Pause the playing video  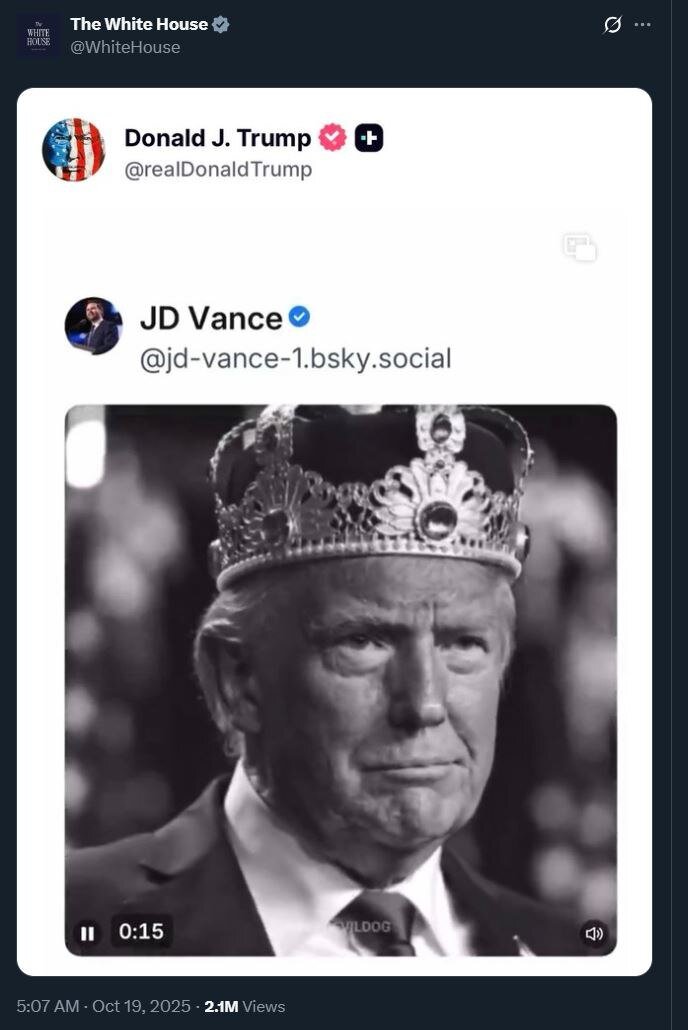coord(87,932)
